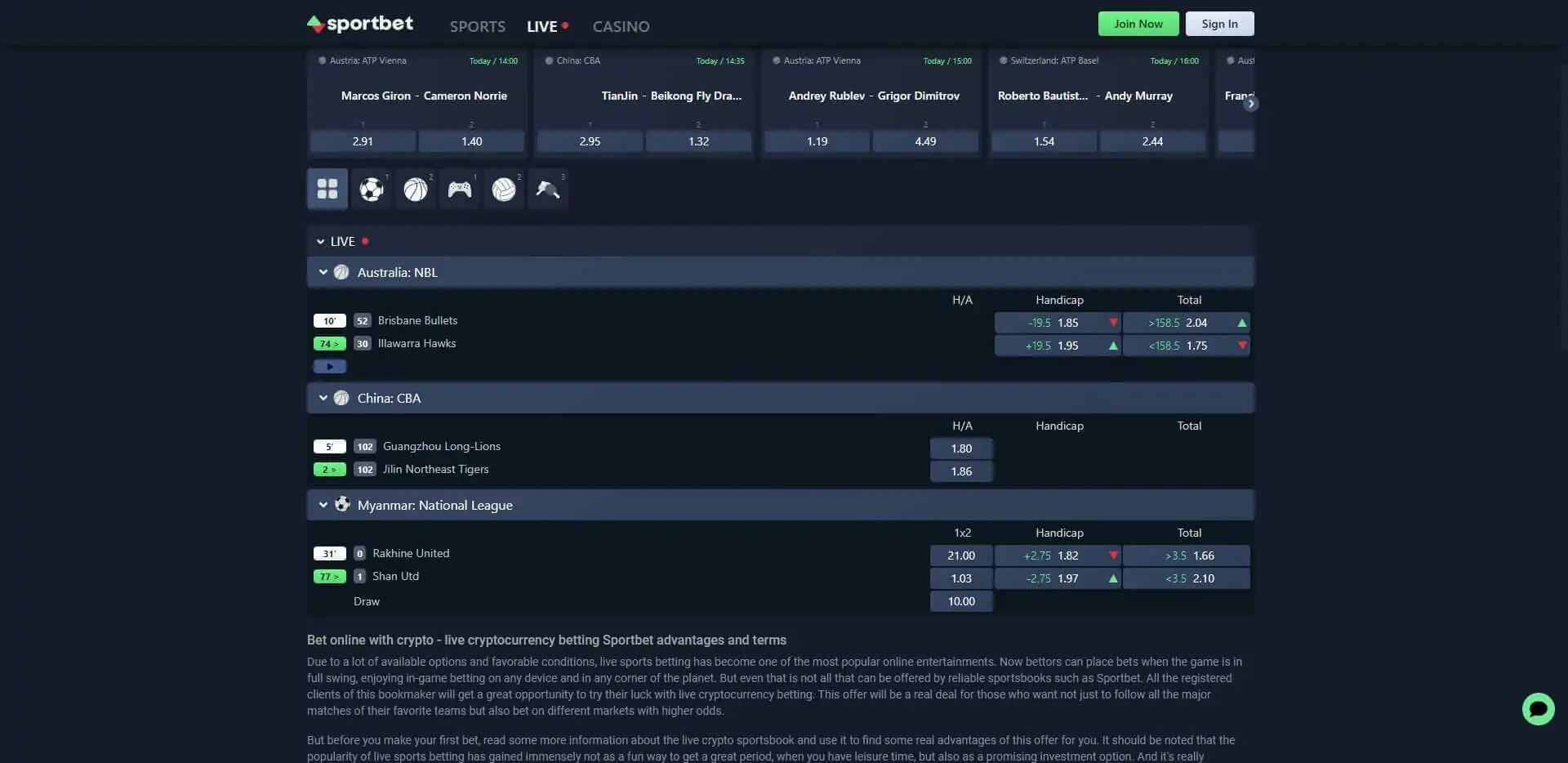
Task: Select the basketball sport filter icon
Action: (416, 189)
